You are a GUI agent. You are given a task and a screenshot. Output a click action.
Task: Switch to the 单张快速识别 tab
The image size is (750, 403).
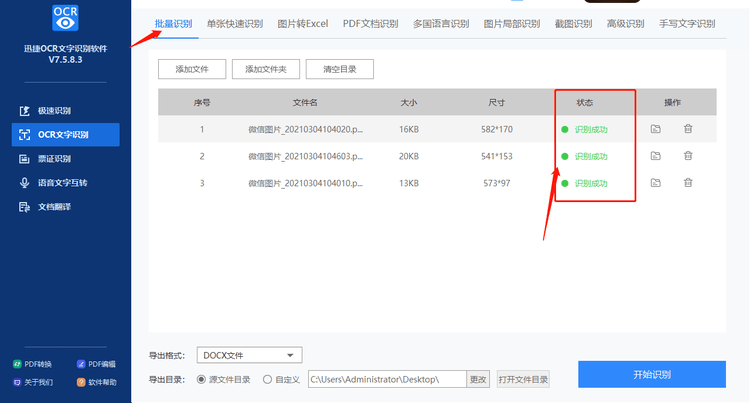[x=234, y=24]
